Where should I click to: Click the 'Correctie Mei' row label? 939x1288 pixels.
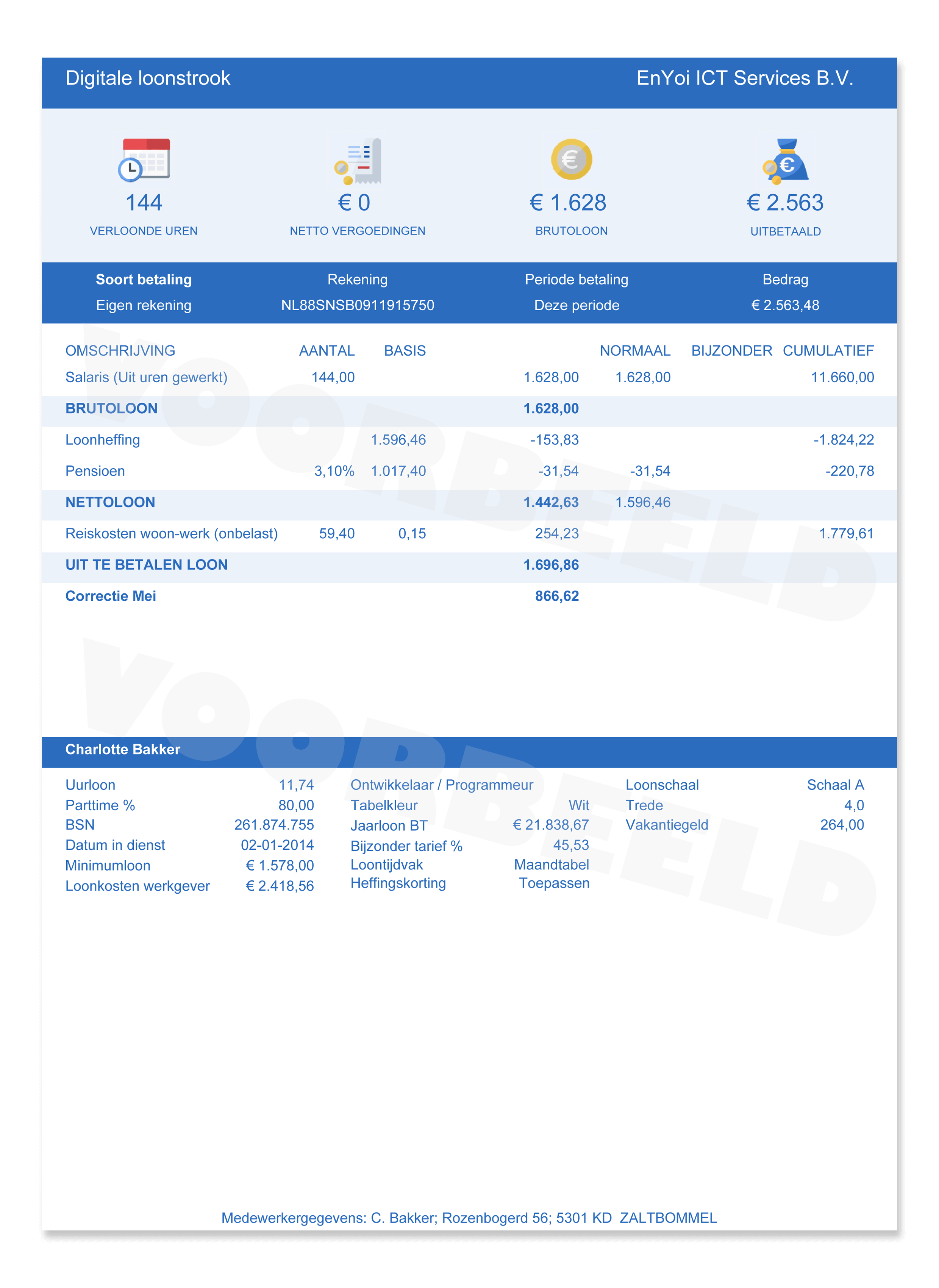(111, 596)
